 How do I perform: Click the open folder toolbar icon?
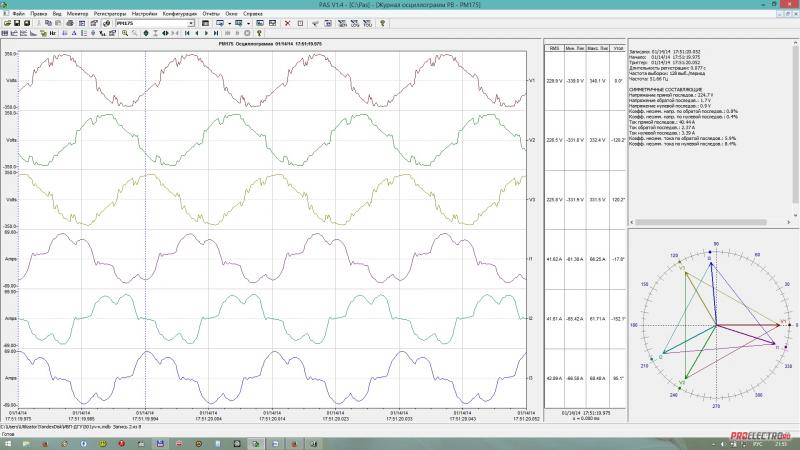7,23
